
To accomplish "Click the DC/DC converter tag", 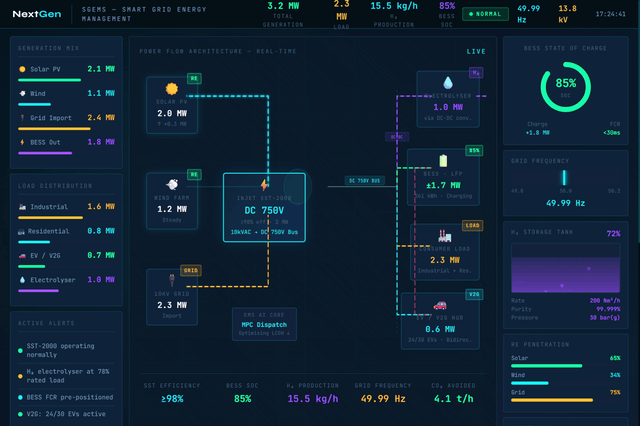I will [397, 137].
